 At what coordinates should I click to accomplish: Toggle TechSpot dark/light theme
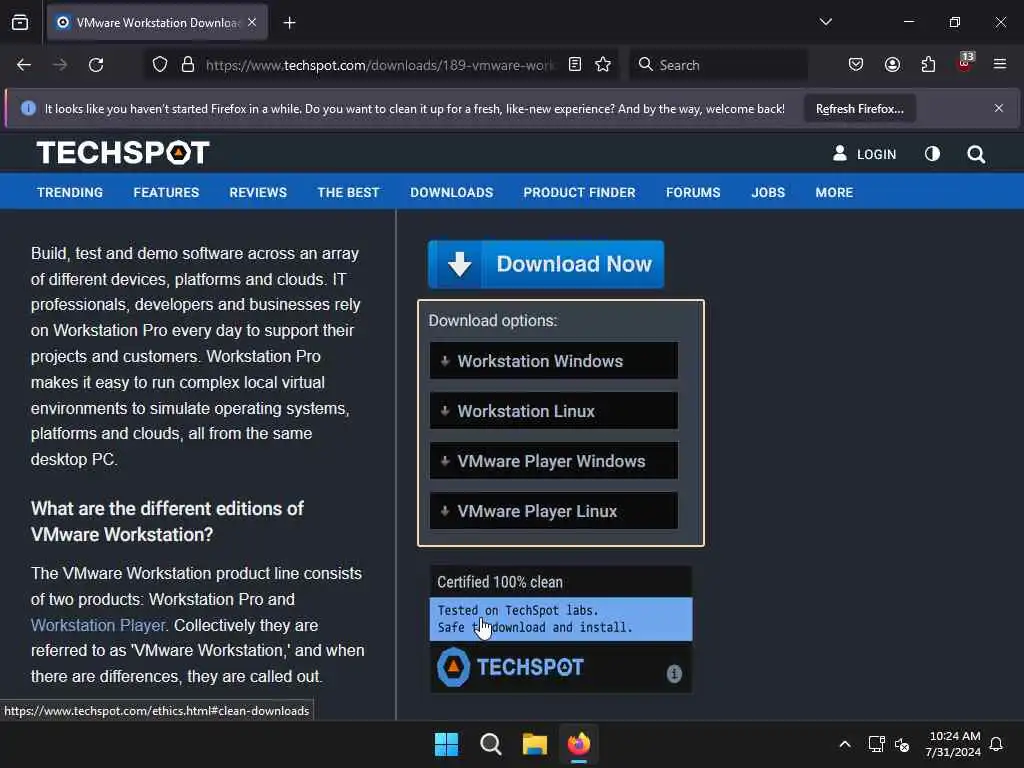(932, 154)
